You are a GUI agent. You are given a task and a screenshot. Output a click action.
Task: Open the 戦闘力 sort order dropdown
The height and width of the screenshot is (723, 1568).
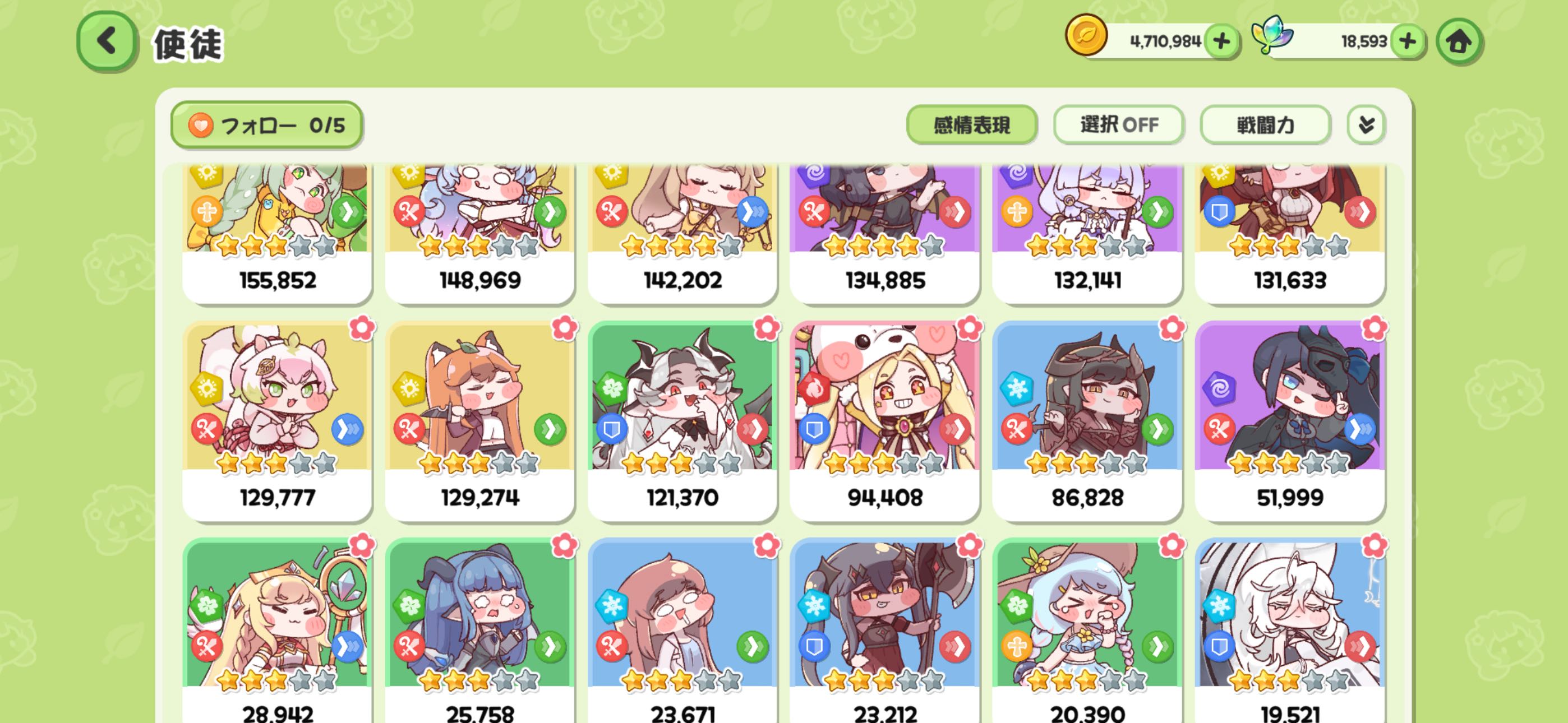pos(1265,125)
